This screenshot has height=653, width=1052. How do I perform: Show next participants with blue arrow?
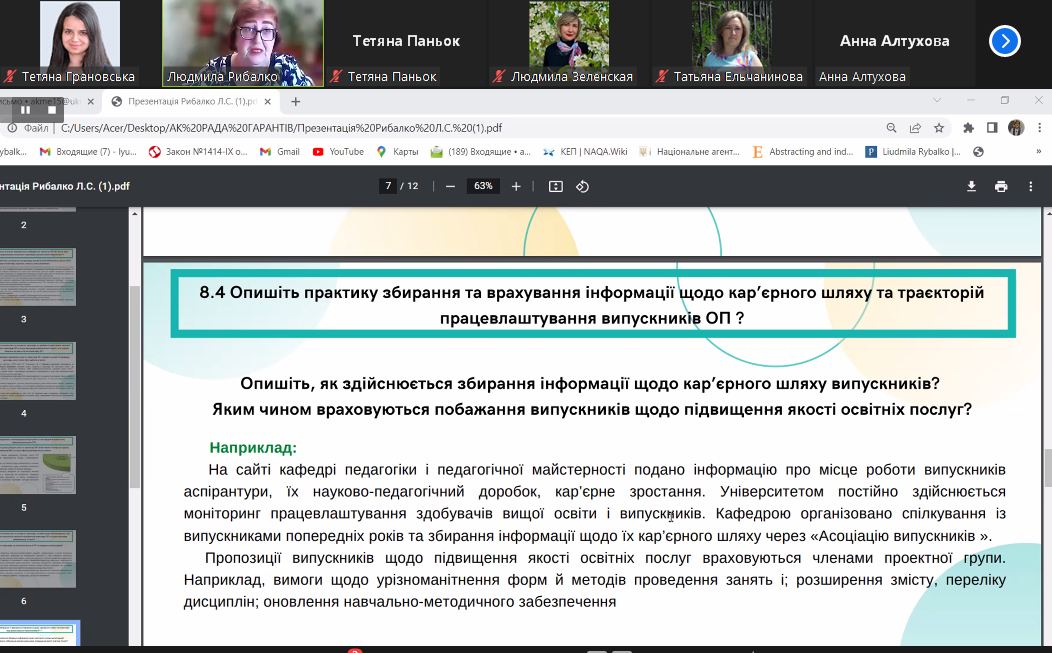pos(1004,41)
